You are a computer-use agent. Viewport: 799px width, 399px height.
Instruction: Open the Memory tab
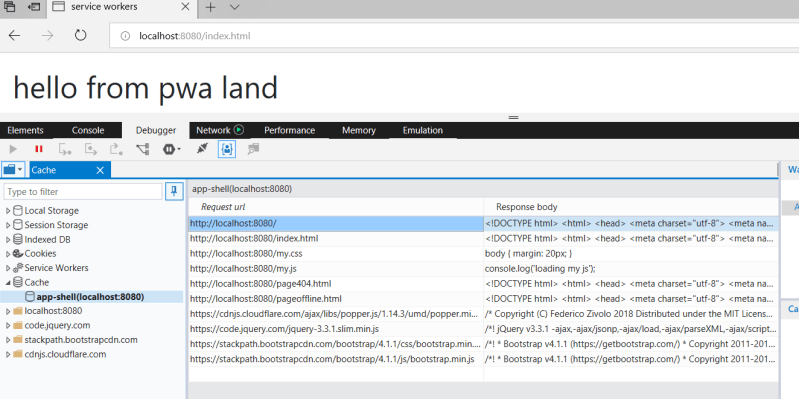pyautogui.click(x=359, y=130)
